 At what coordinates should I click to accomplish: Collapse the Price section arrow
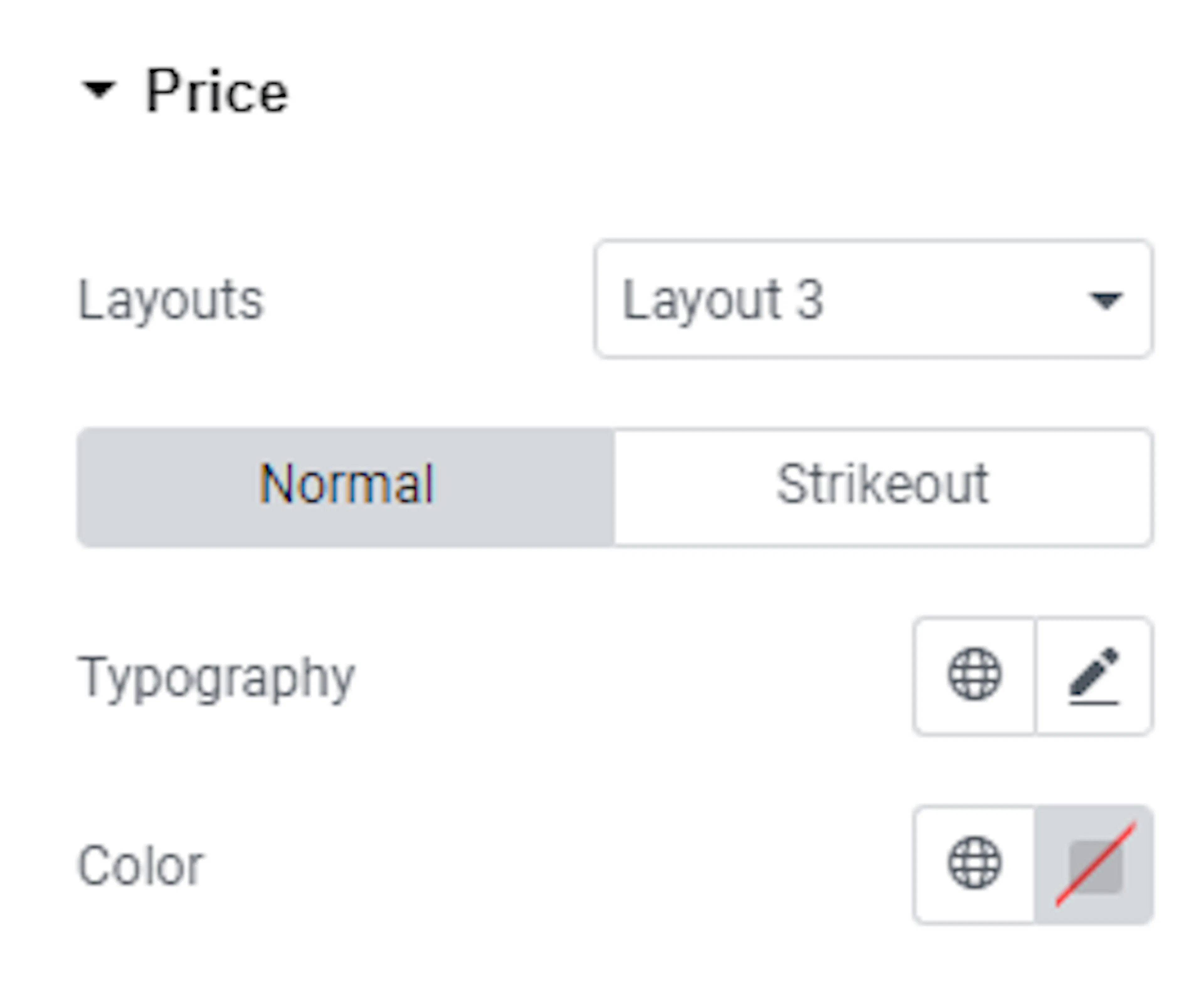(99, 90)
